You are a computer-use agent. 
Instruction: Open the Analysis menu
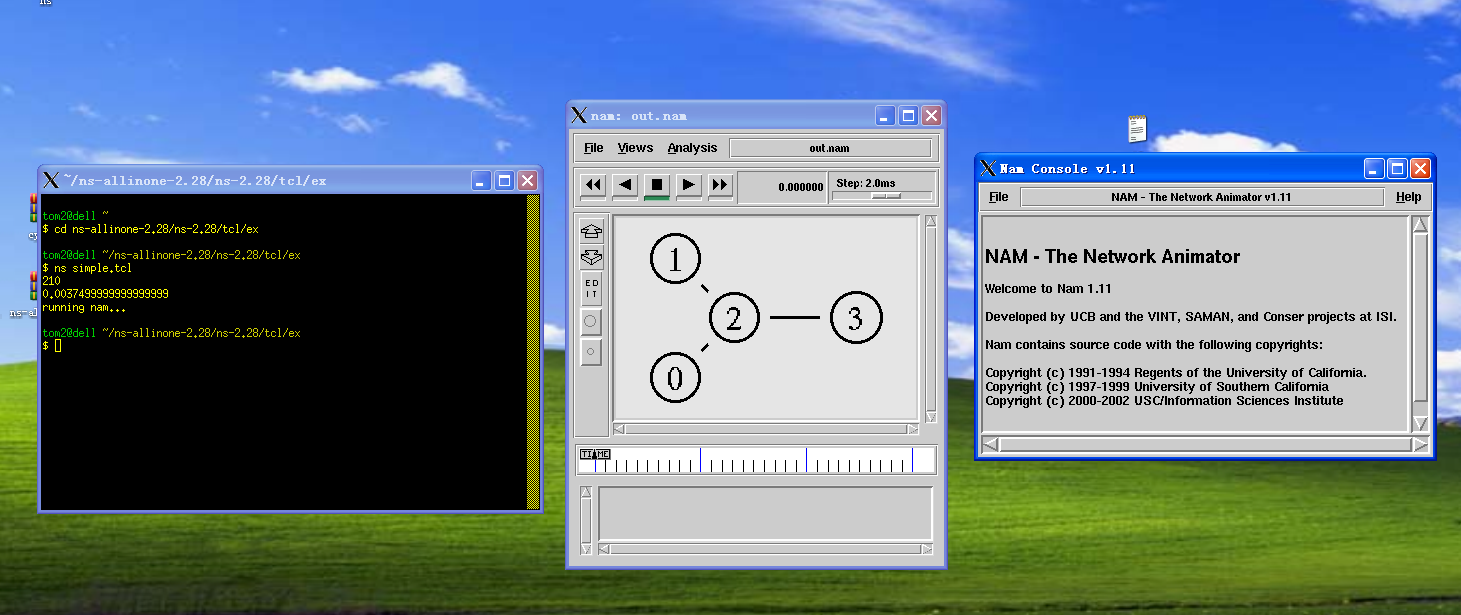click(693, 147)
